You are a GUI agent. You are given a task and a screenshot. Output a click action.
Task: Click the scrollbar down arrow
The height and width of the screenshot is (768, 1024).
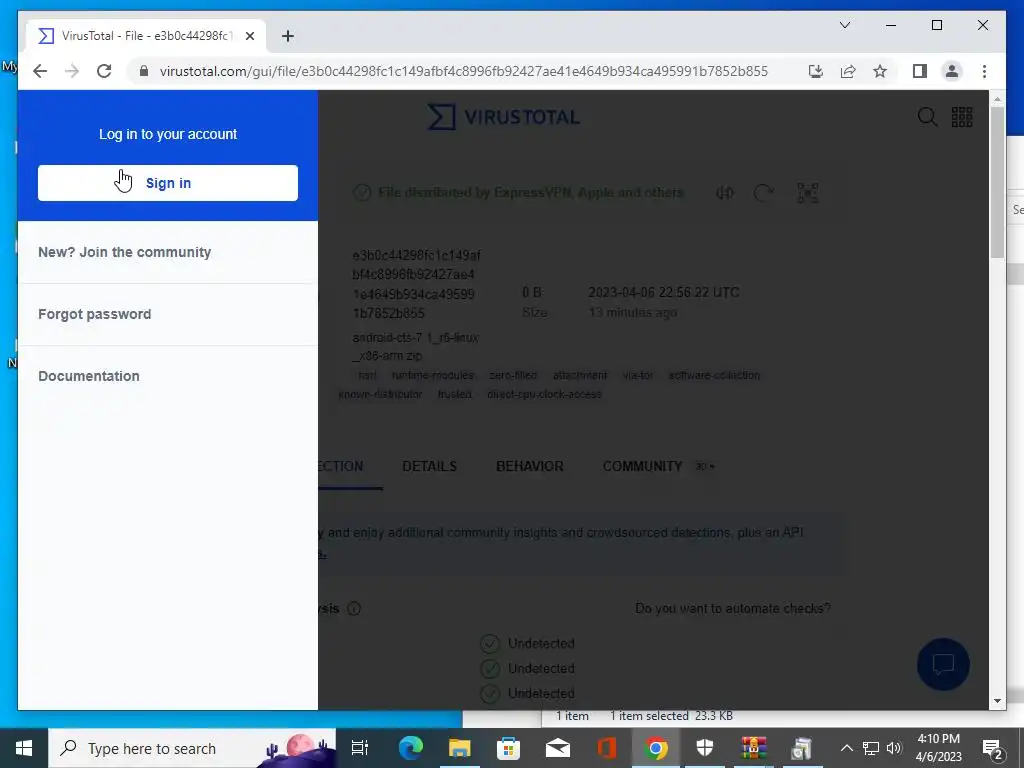[x=997, y=701]
